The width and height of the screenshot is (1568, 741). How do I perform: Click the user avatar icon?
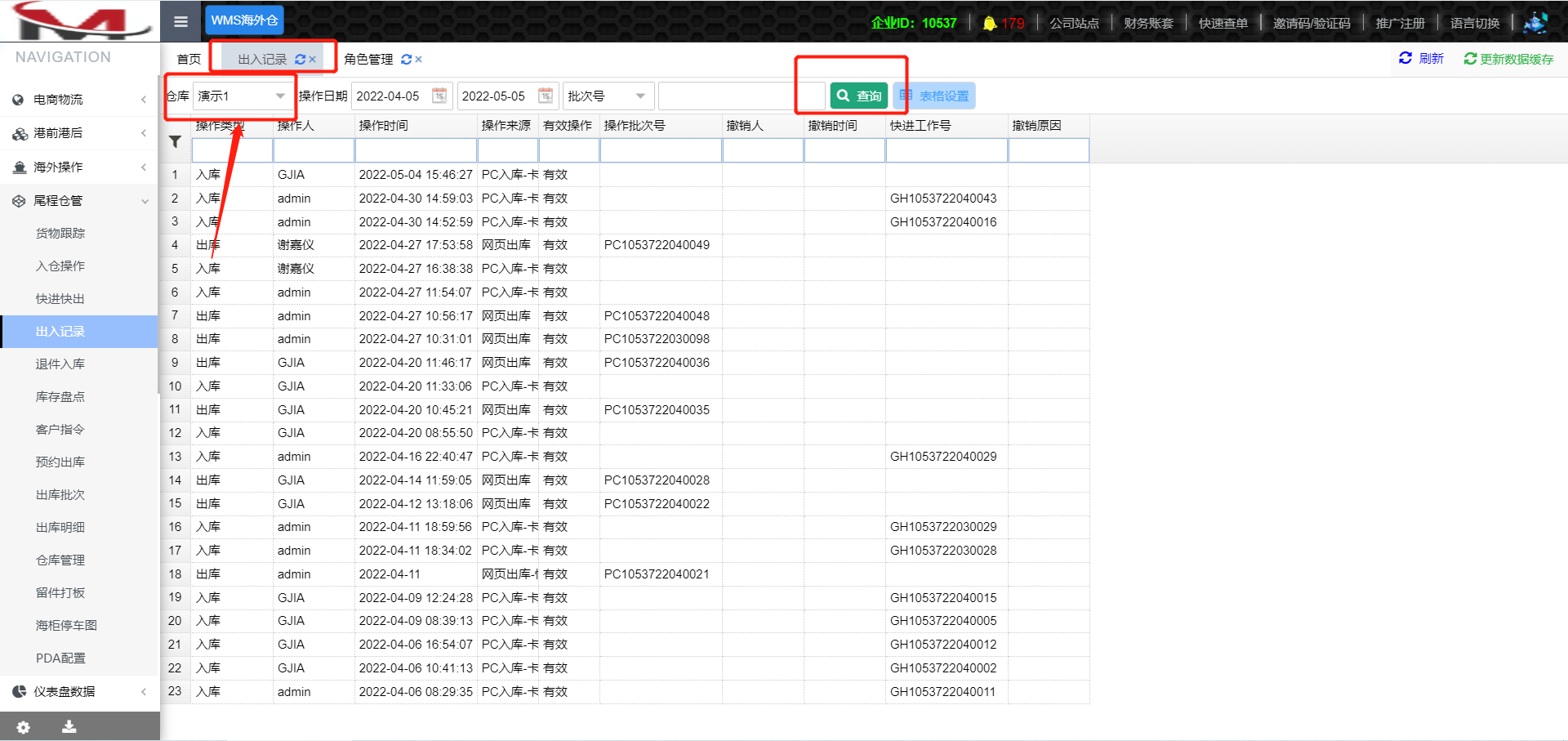click(x=1535, y=23)
